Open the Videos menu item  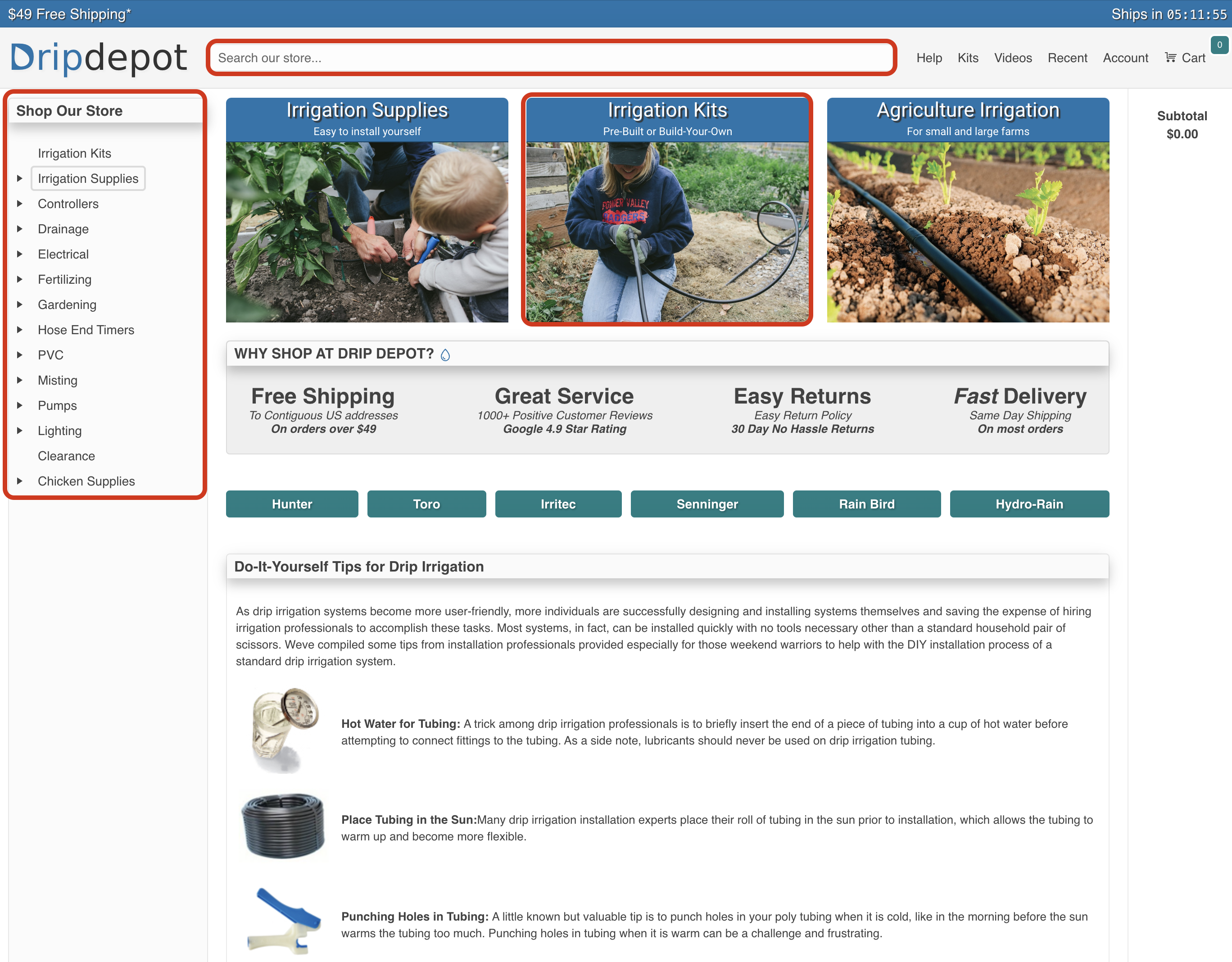pos(1013,58)
